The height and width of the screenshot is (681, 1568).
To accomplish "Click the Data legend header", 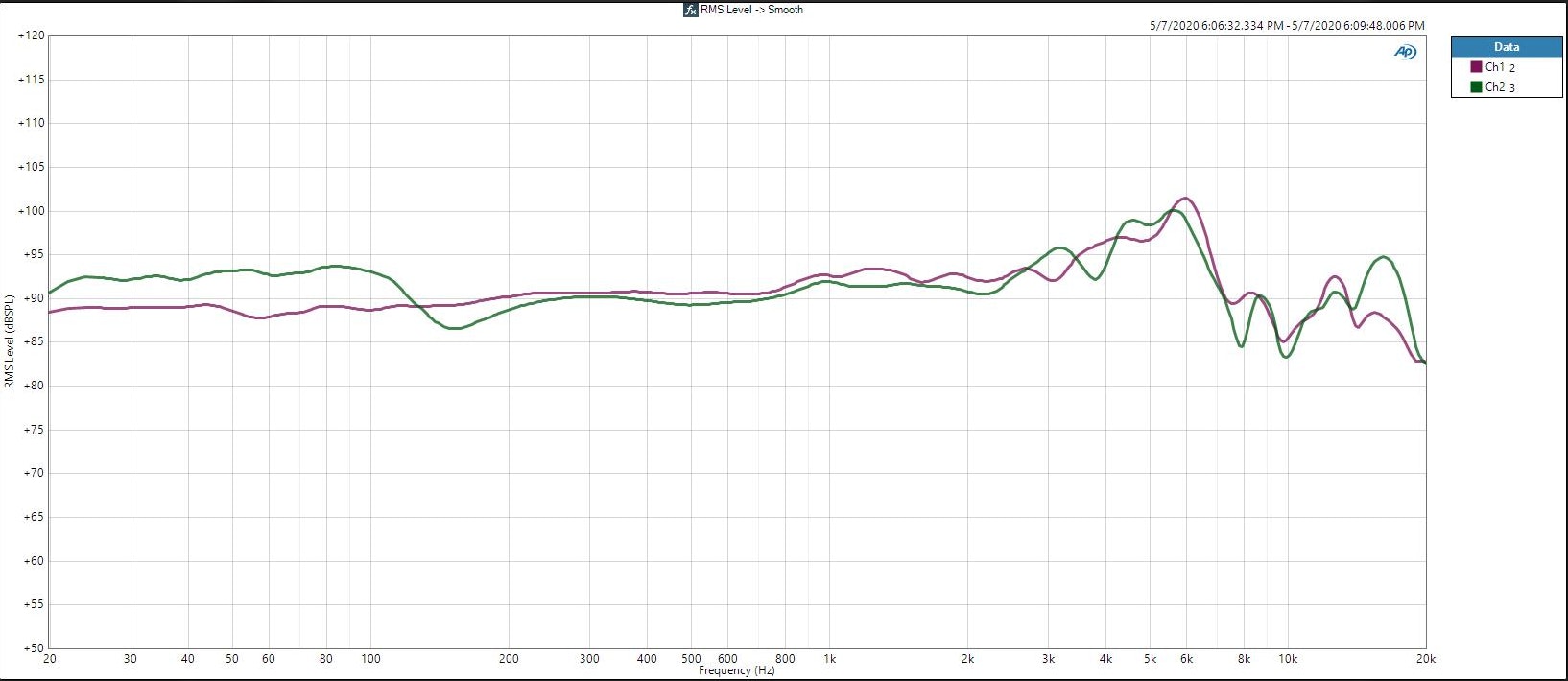I will [x=1506, y=46].
